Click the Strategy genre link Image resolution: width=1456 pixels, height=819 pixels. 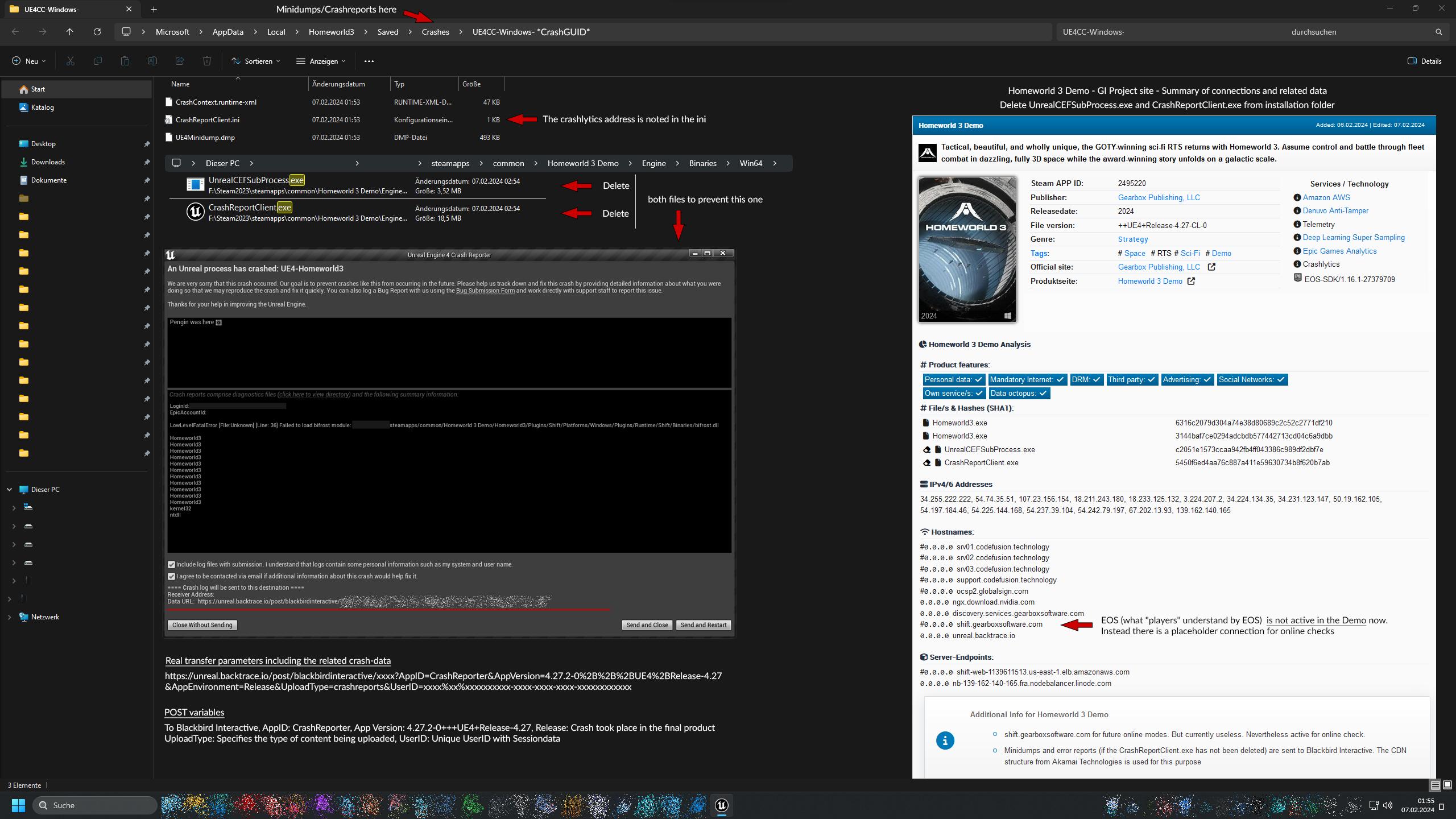pyautogui.click(x=1133, y=239)
